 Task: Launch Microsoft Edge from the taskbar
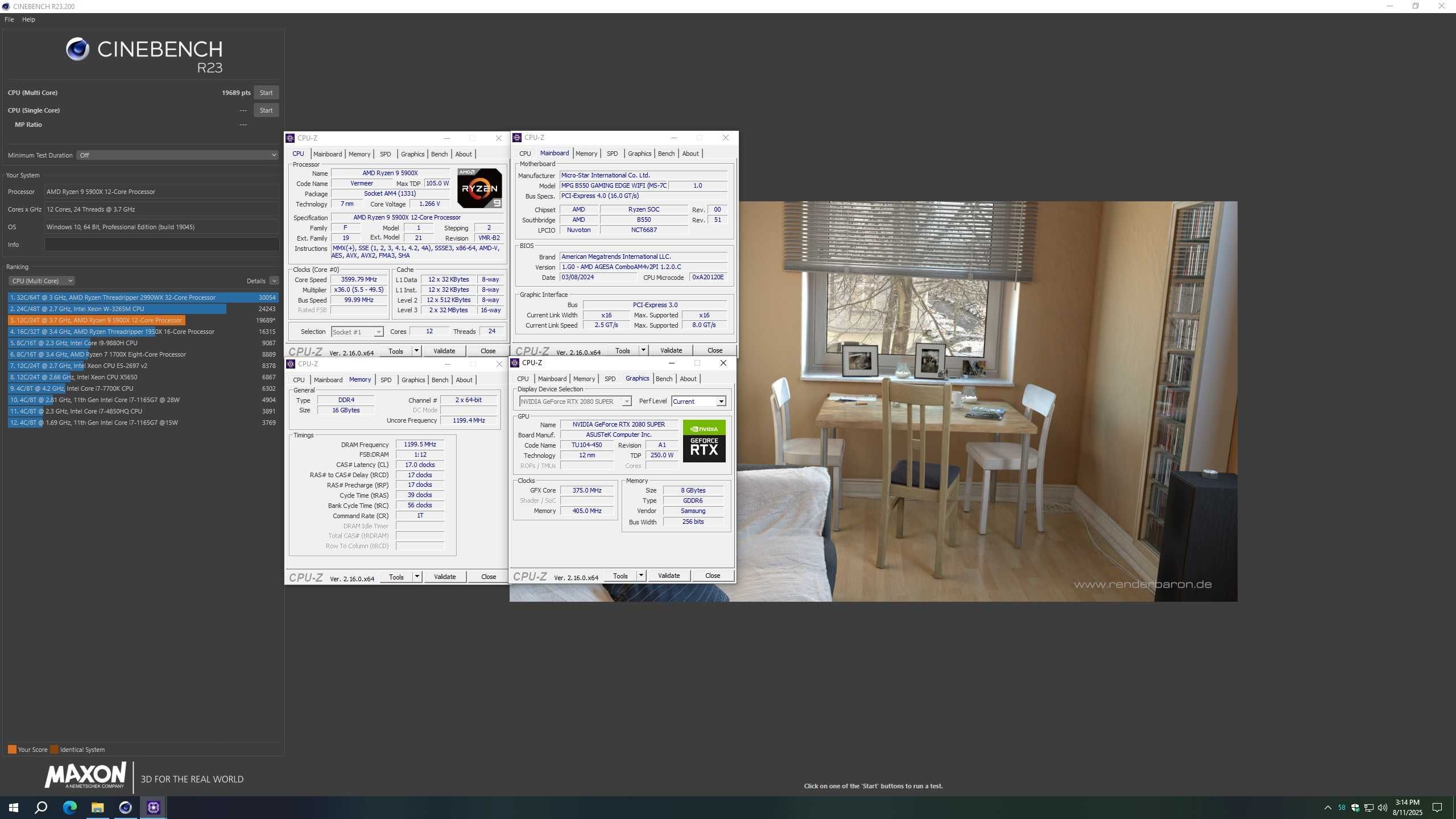[x=69, y=808]
